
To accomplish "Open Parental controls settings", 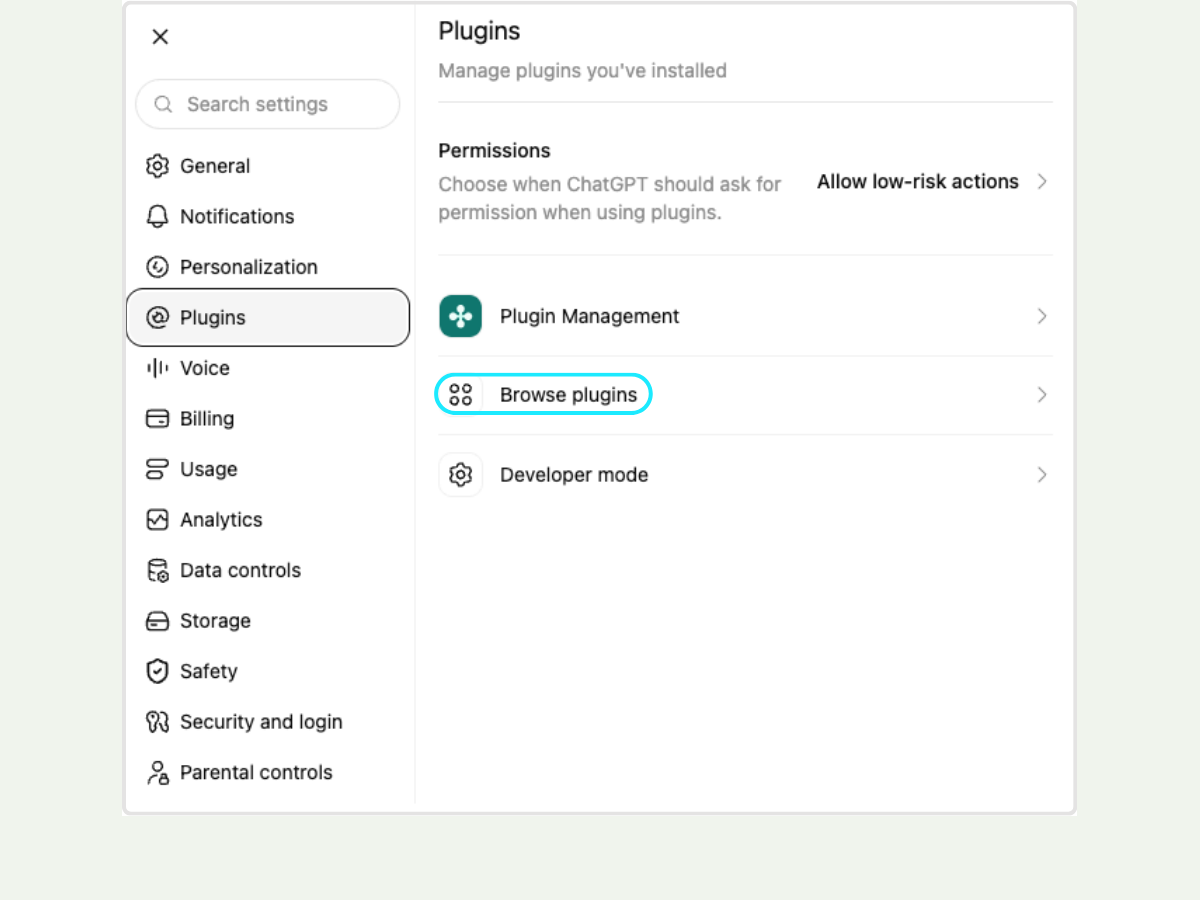I will (x=268, y=772).
